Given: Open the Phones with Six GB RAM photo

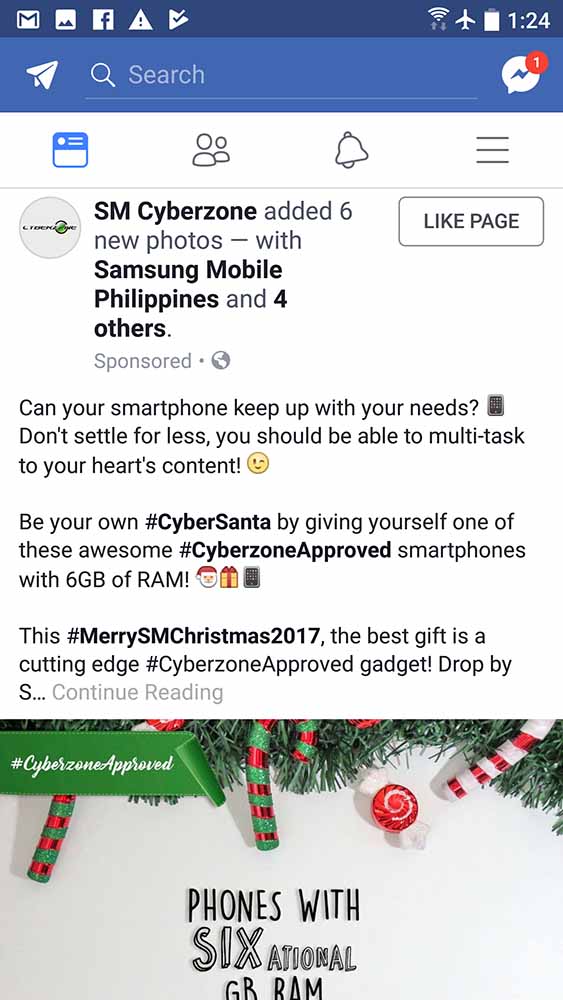Looking at the screenshot, I should tap(281, 859).
